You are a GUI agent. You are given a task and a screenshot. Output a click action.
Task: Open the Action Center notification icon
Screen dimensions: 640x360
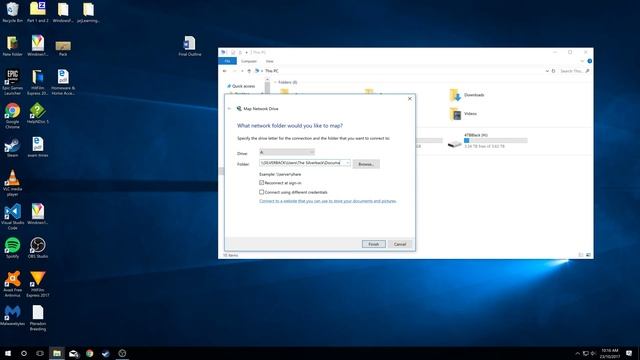(629, 353)
